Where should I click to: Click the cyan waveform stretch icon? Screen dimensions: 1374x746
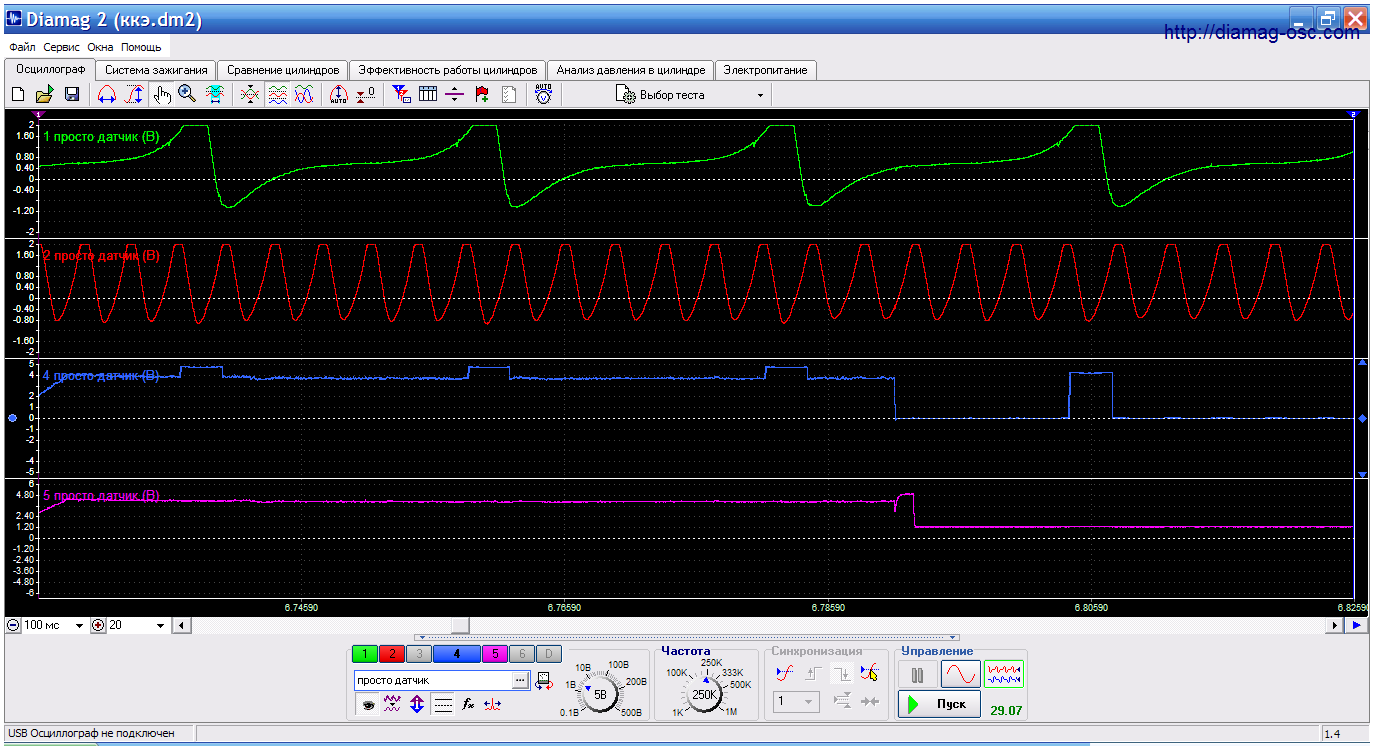(215, 95)
